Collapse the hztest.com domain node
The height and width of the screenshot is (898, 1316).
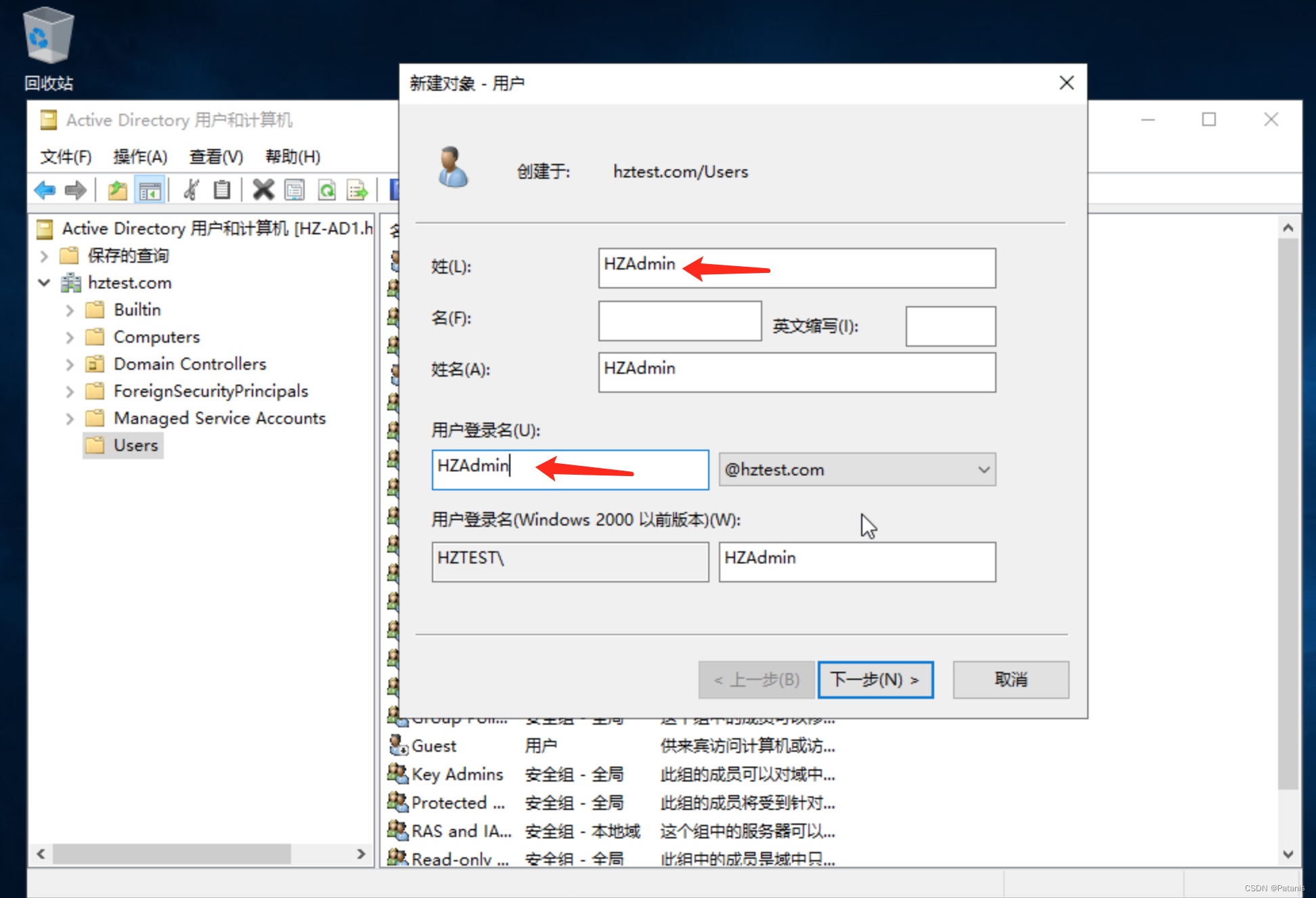(44, 282)
